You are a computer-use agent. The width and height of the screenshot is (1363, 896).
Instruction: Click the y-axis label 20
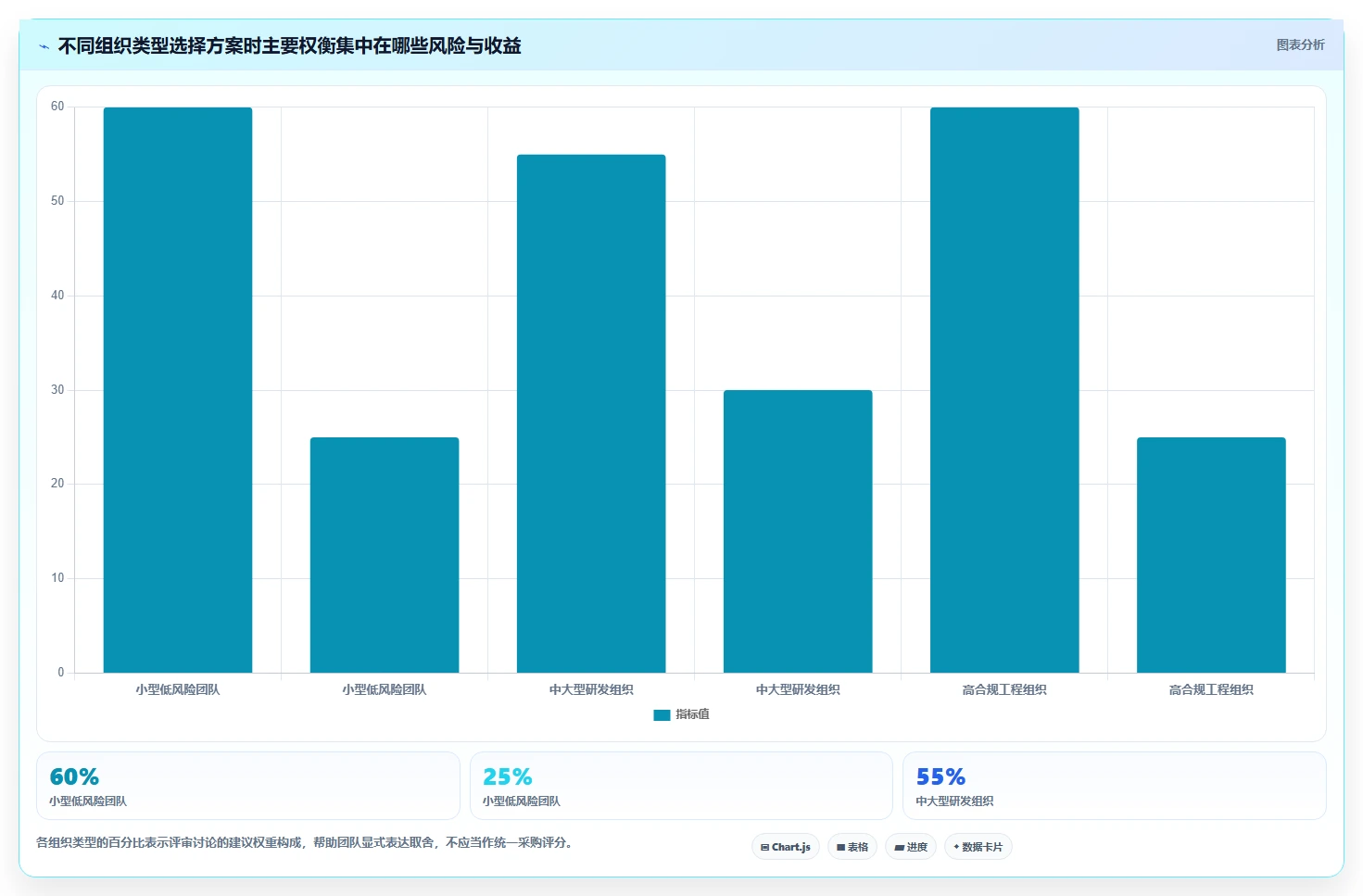pos(57,484)
